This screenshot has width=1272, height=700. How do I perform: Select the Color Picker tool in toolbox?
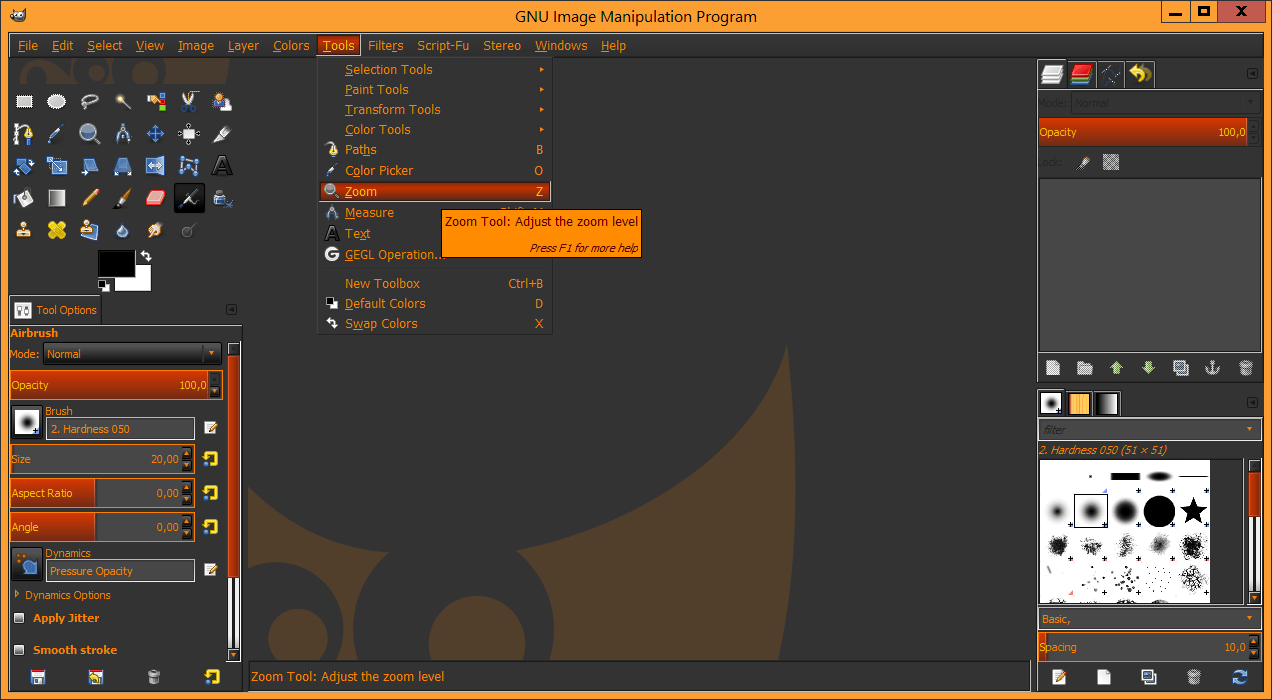point(57,134)
